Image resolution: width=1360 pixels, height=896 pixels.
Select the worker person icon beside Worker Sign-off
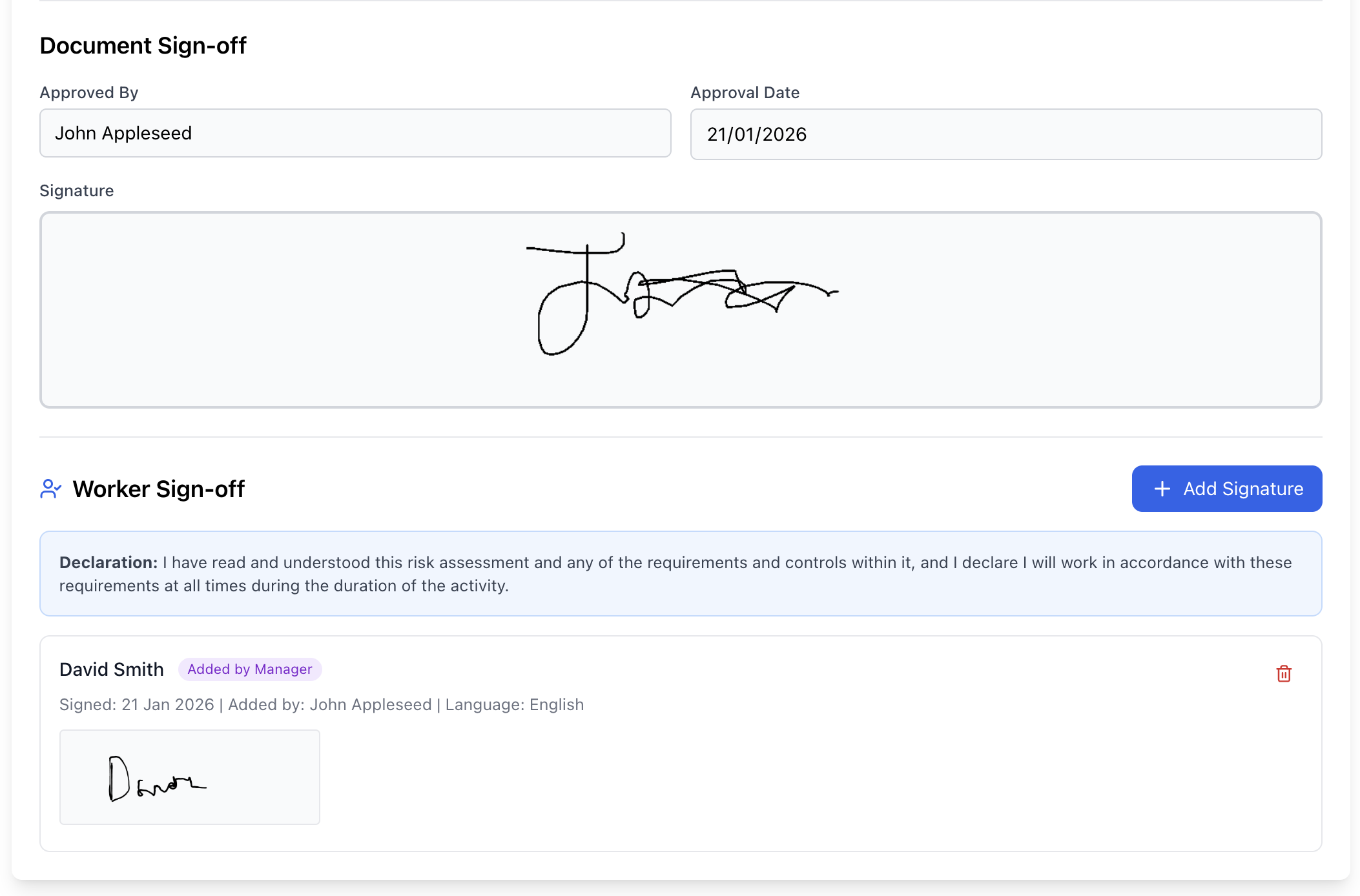pos(50,489)
